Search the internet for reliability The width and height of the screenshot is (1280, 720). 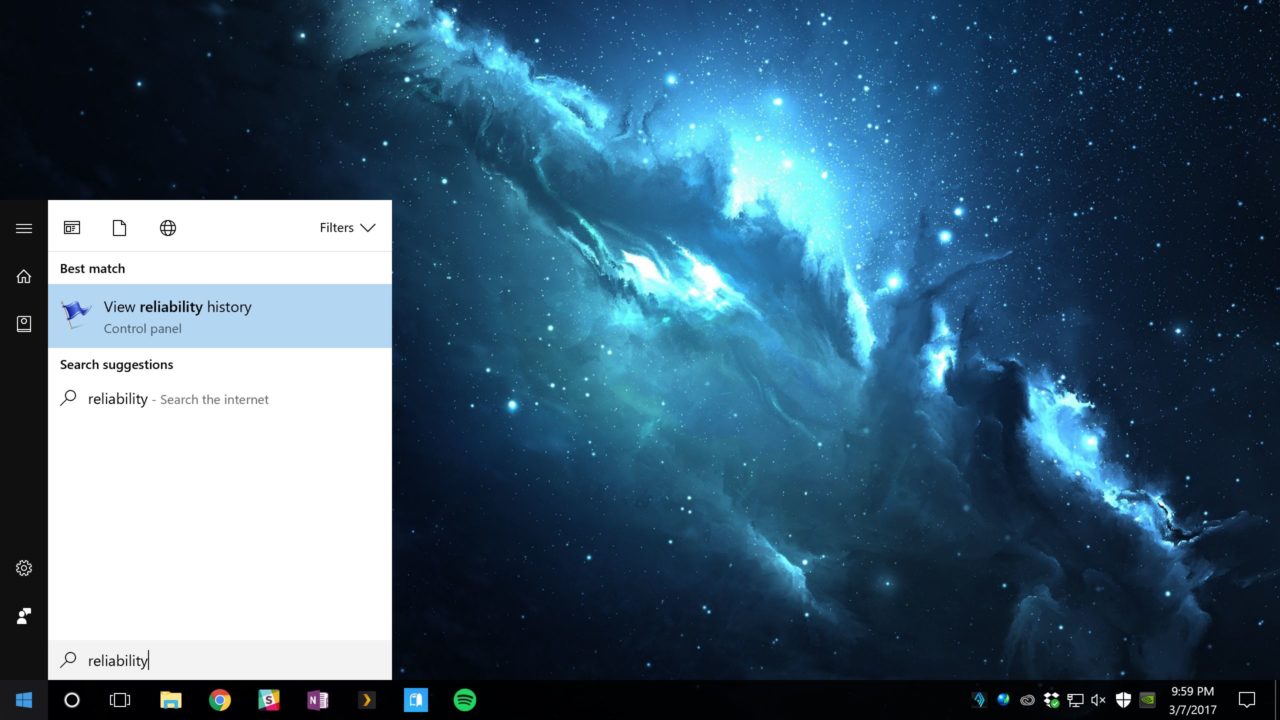click(220, 399)
